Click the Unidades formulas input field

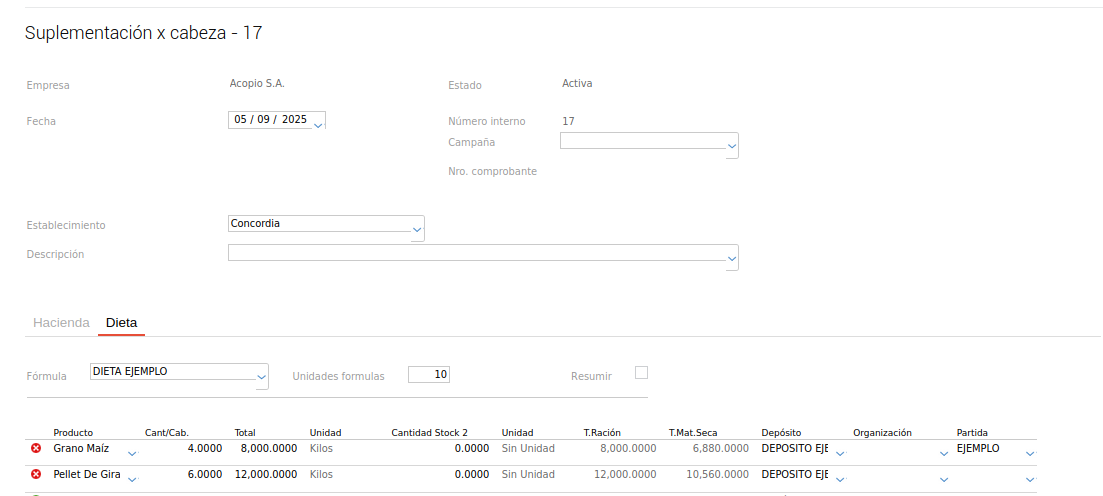coord(429,375)
